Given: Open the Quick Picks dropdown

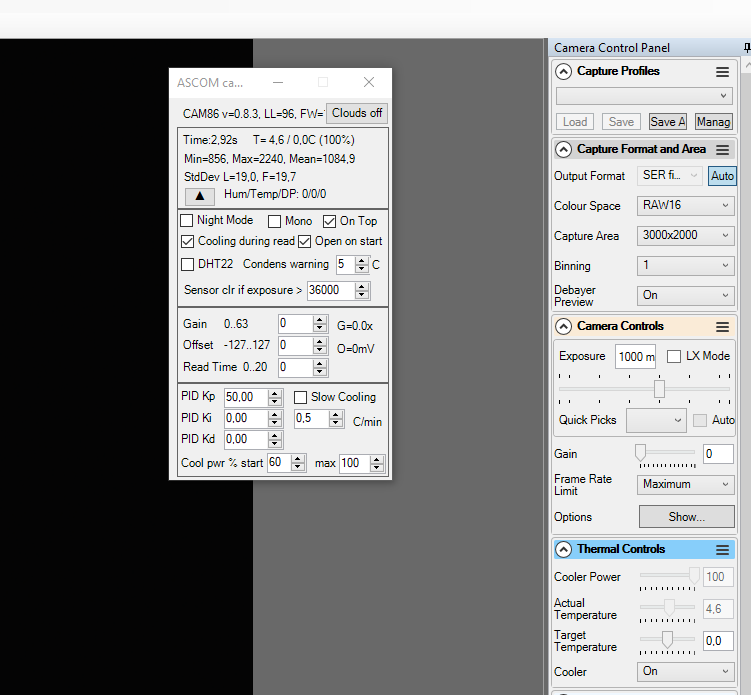Looking at the screenshot, I should pos(656,421).
